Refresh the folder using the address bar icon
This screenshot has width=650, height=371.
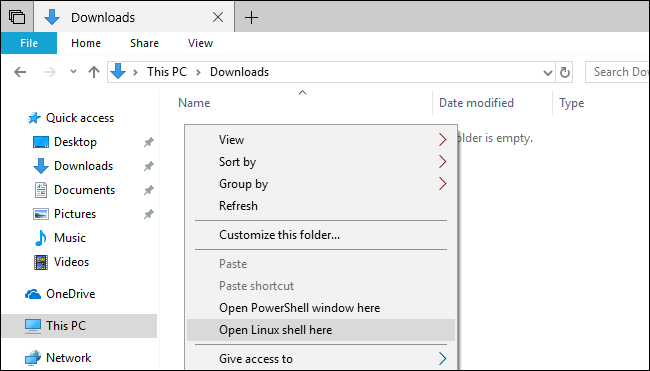[x=564, y=73]
